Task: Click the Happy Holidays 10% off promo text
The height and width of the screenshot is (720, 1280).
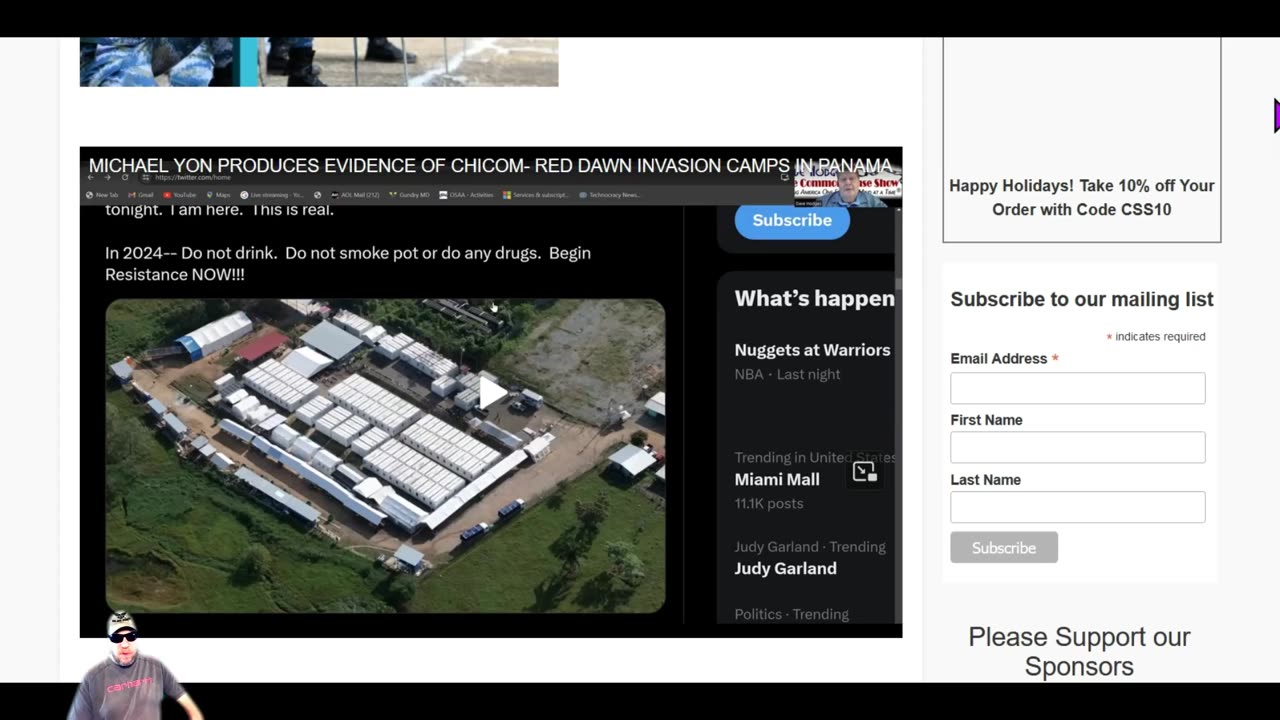Action: tap(1081, 197)
